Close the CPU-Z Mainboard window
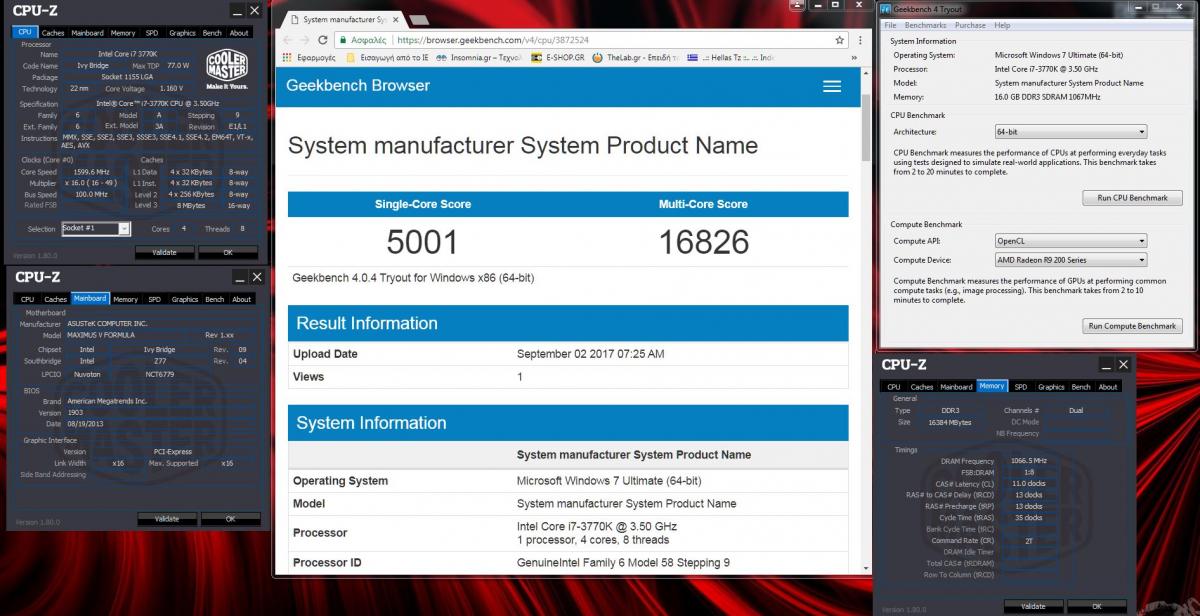 point(256,277)
